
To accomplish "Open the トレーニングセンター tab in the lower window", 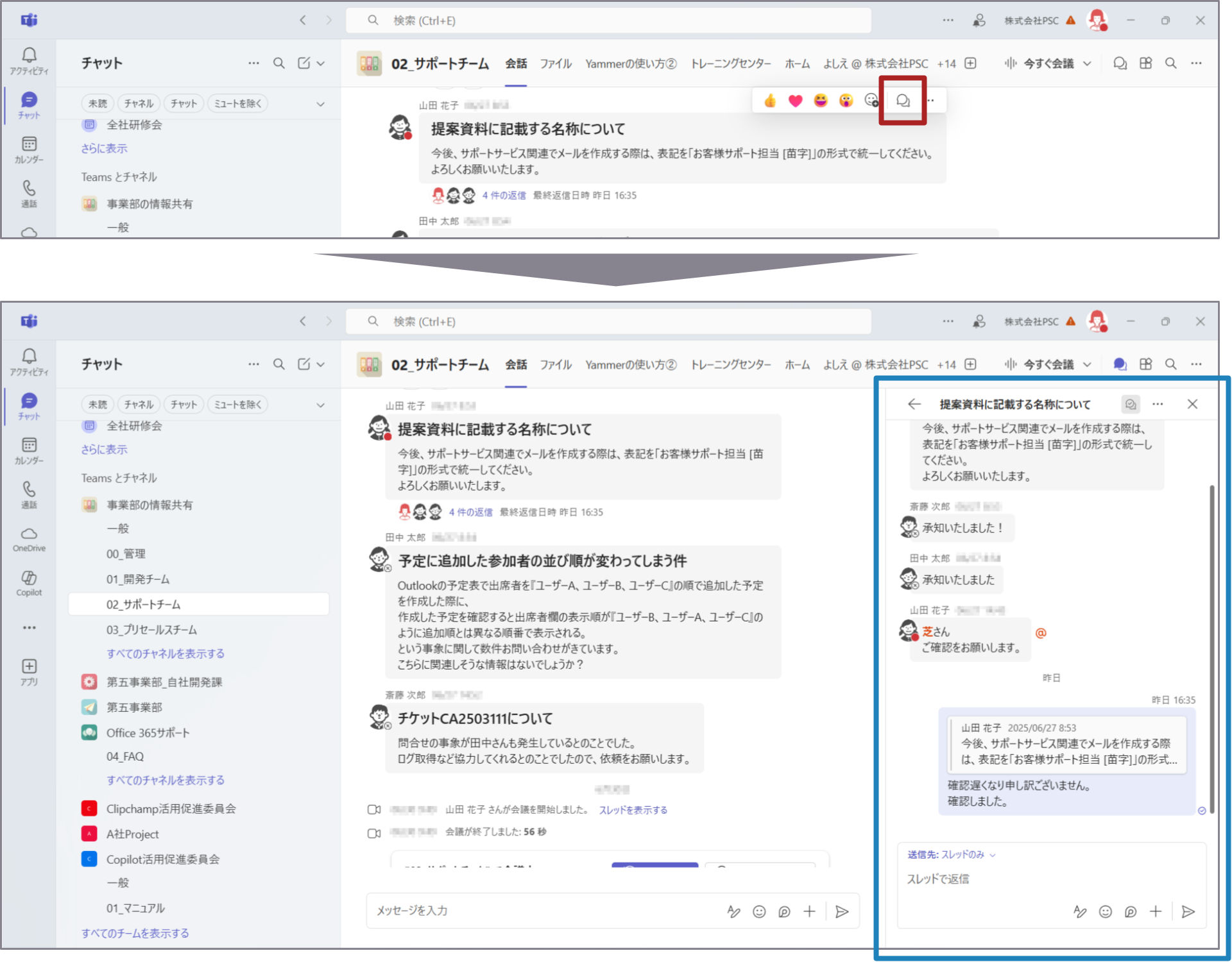I will point(730,364).
